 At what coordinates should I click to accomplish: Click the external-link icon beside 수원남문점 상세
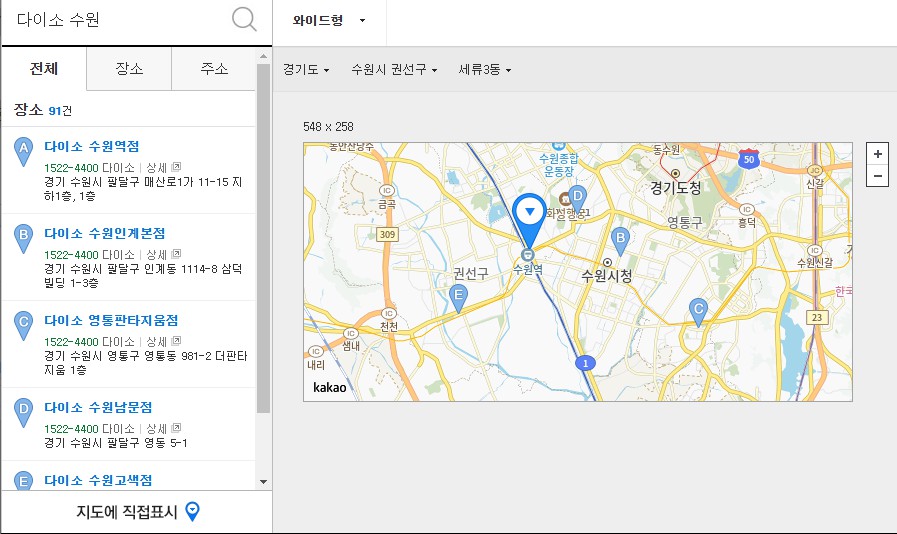point(176,428)
